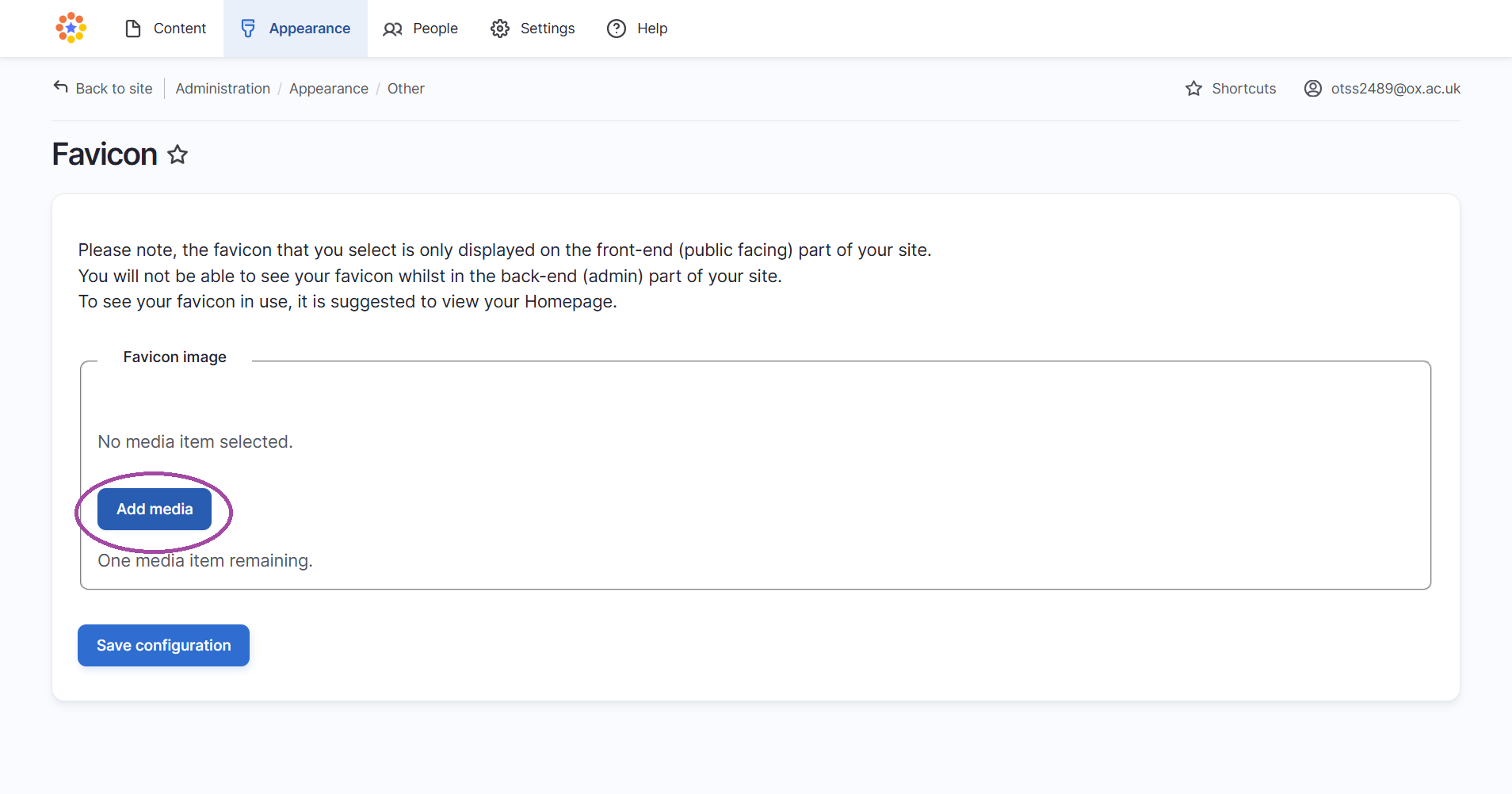Toggle the star next to Favicon heading
Image resolution: width=1512 pixels, height=794 pixels.
[177, 155]
